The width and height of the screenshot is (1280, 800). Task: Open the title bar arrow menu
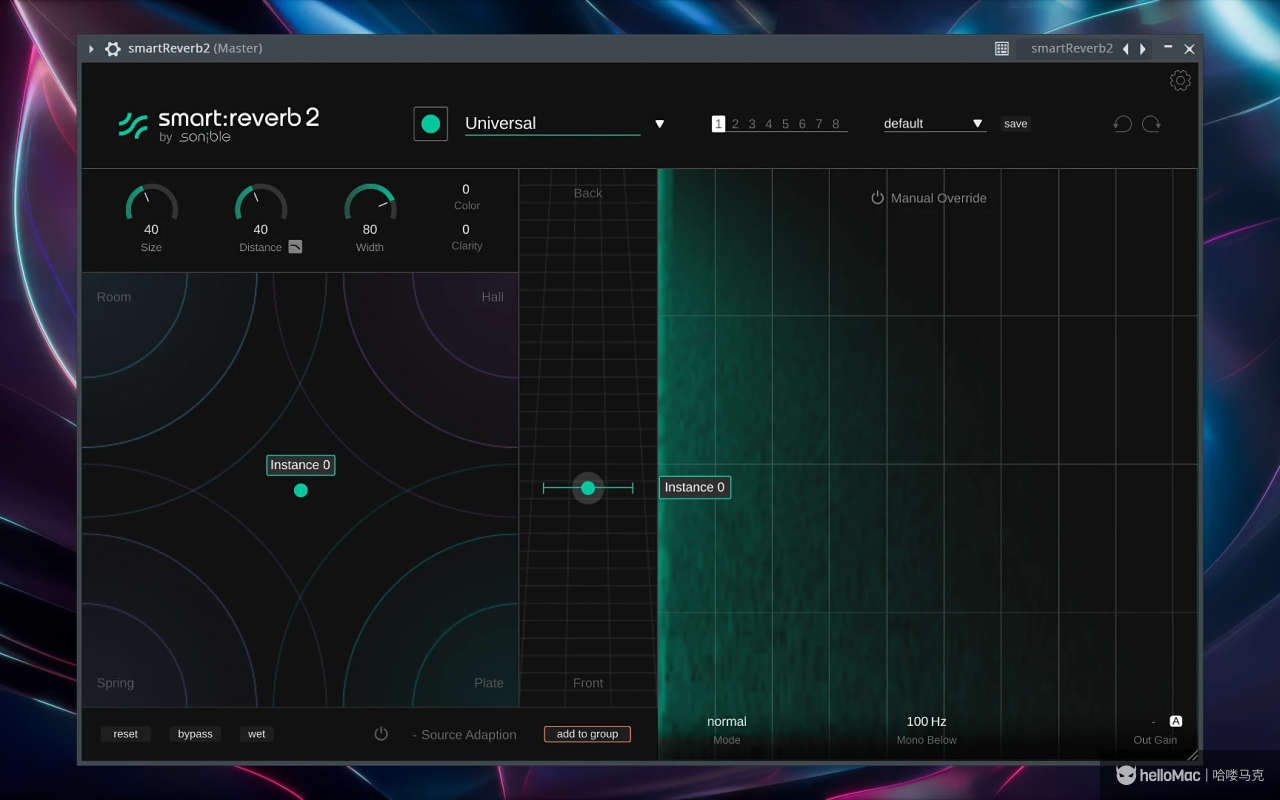[91, 48]
